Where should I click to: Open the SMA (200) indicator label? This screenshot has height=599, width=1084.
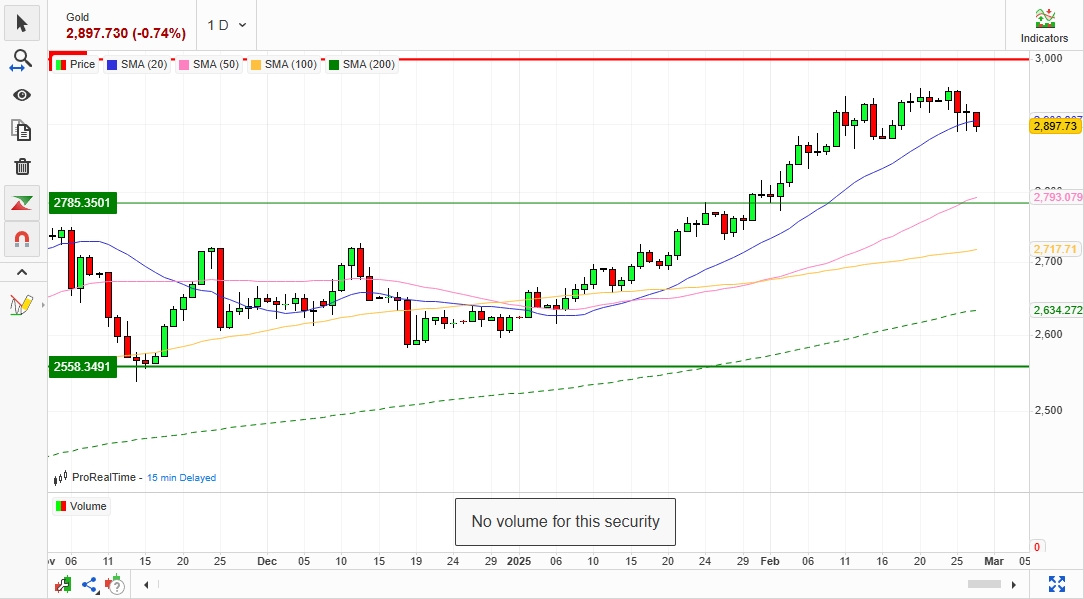click(368, 64)
